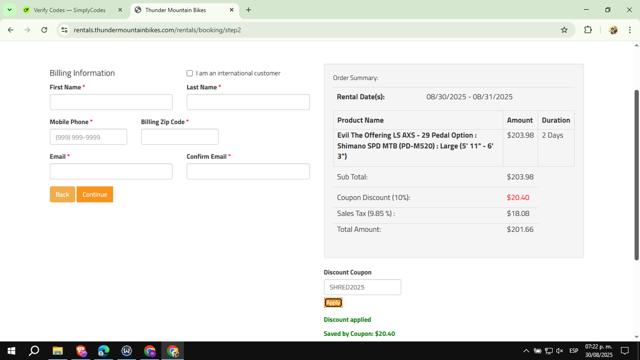Open File Explorer from the taskbar
The image size is (640, 360).
coord(58,351)
